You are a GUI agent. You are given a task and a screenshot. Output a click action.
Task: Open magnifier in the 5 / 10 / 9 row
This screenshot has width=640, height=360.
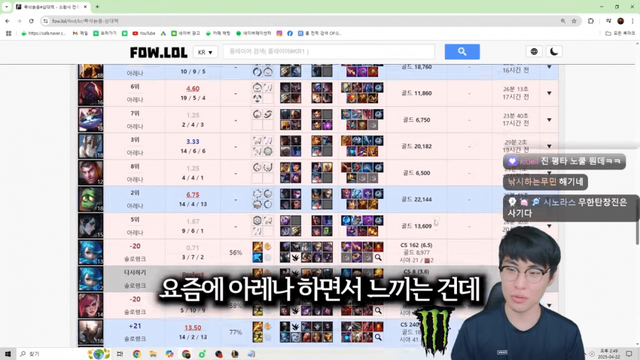pyautogui.click(x=378, y=311)
